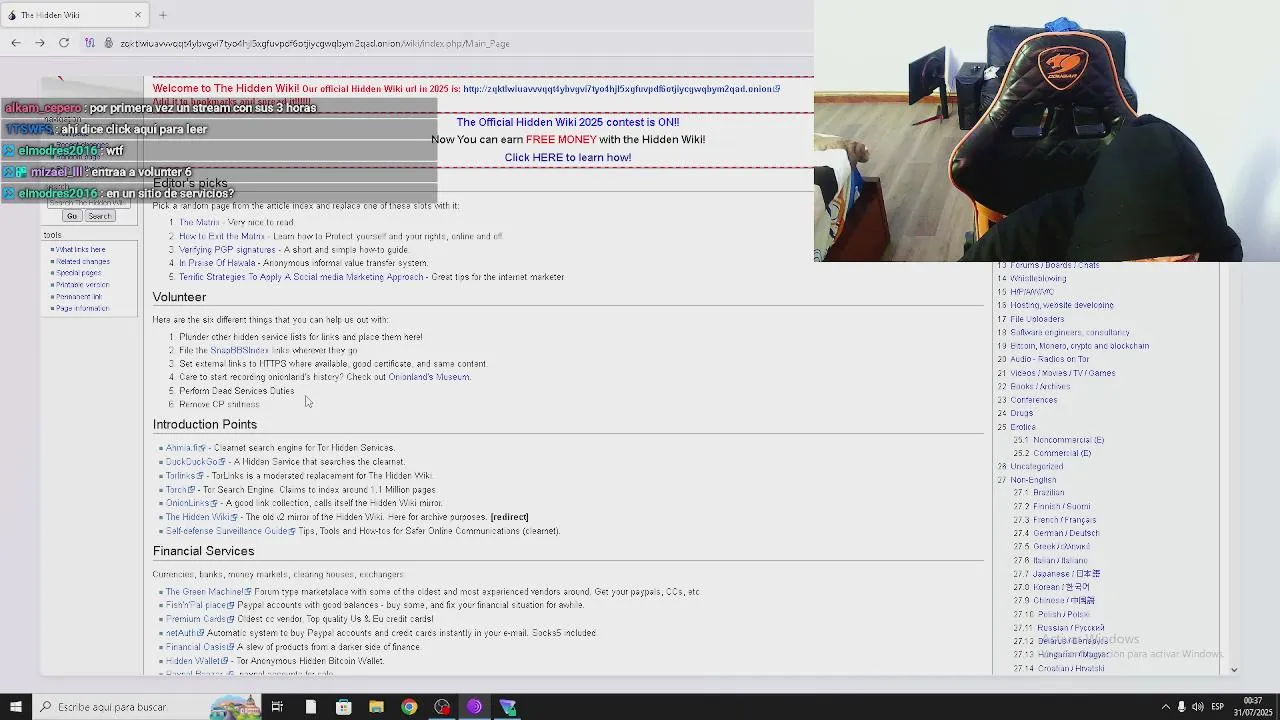Open Printable version link
This screenshot has width=1280, height=720.
[83, 285]
